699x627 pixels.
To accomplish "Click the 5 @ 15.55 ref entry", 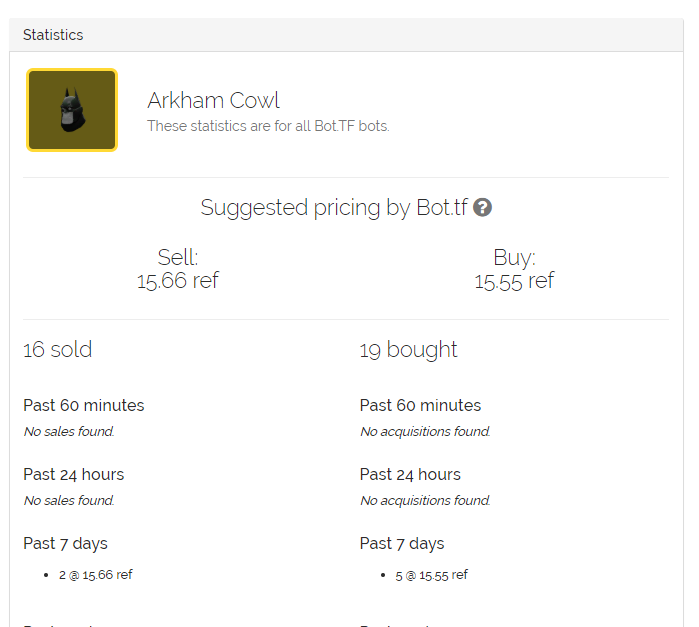I will pos(431,575).
